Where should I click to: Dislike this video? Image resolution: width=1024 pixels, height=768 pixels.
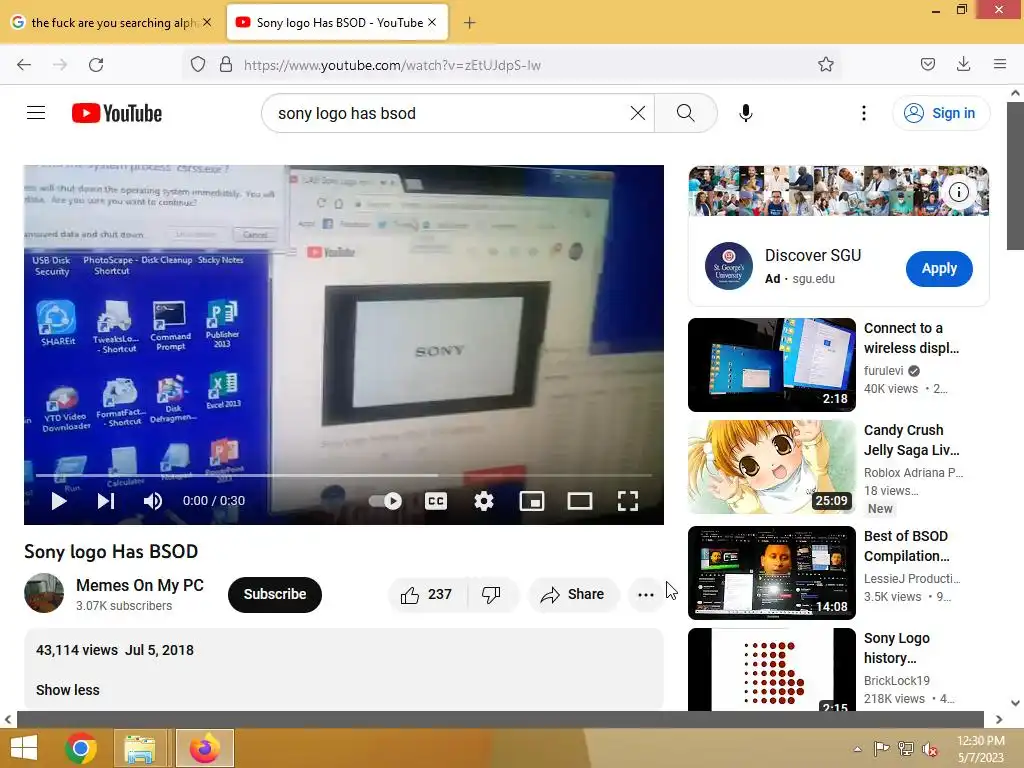click(x=492, y=594)
